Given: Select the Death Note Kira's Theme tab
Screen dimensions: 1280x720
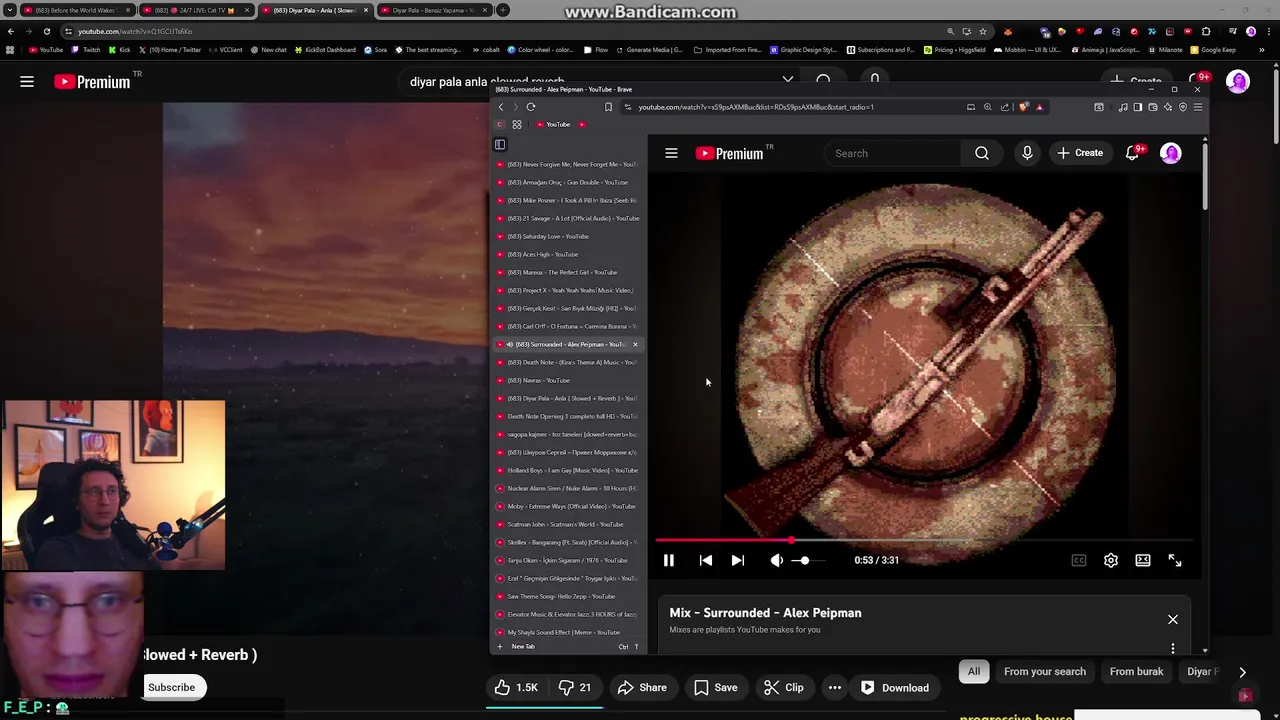Looking at the screenshot, I should [x=568, y=362].
